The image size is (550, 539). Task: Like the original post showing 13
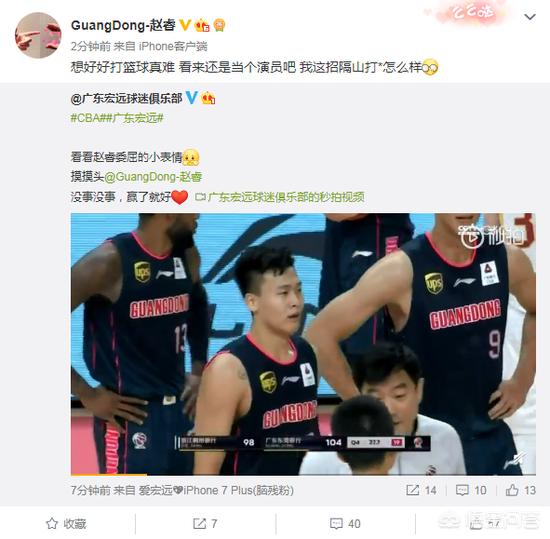521,490
